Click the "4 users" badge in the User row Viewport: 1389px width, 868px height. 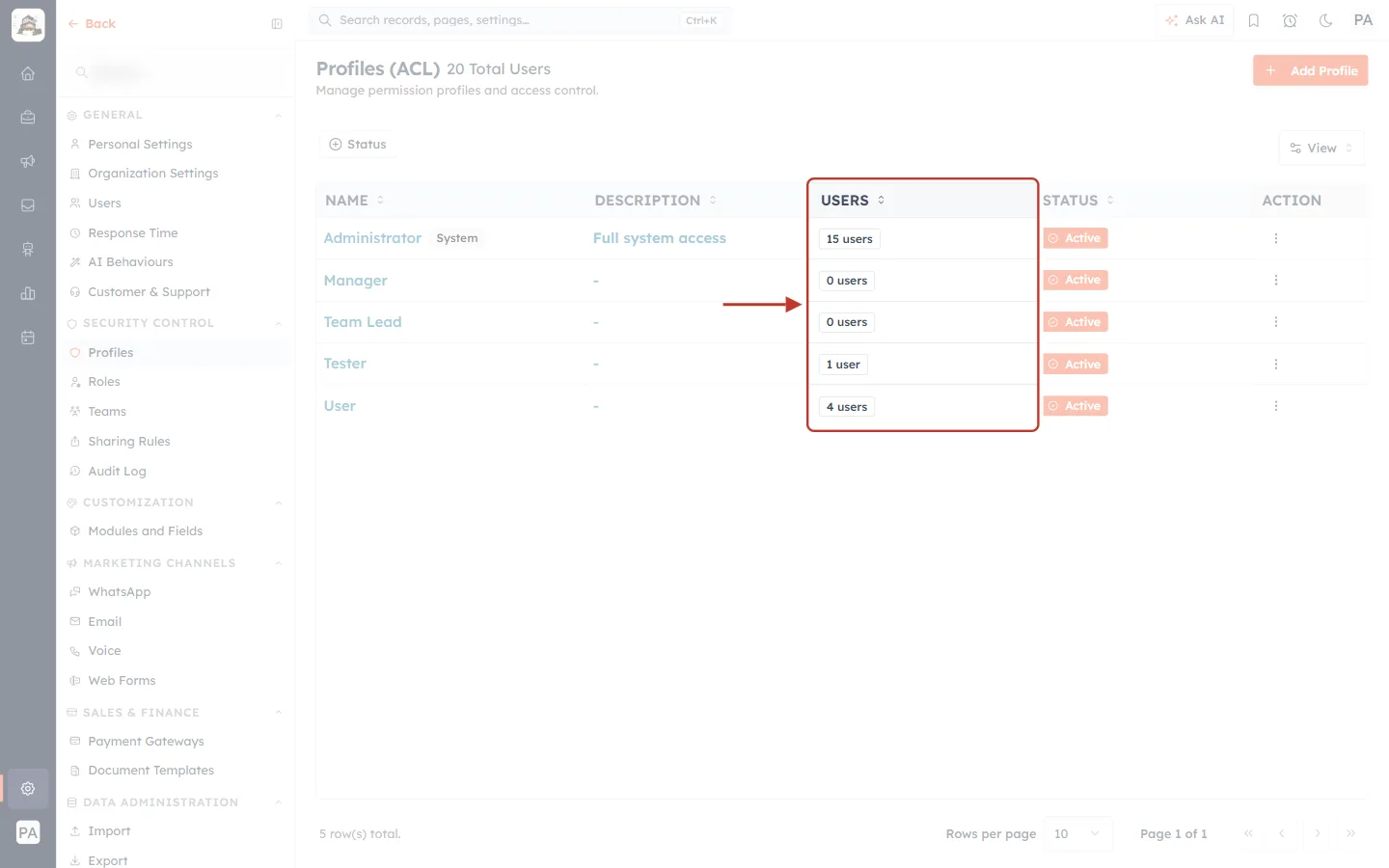pos(846,407)
